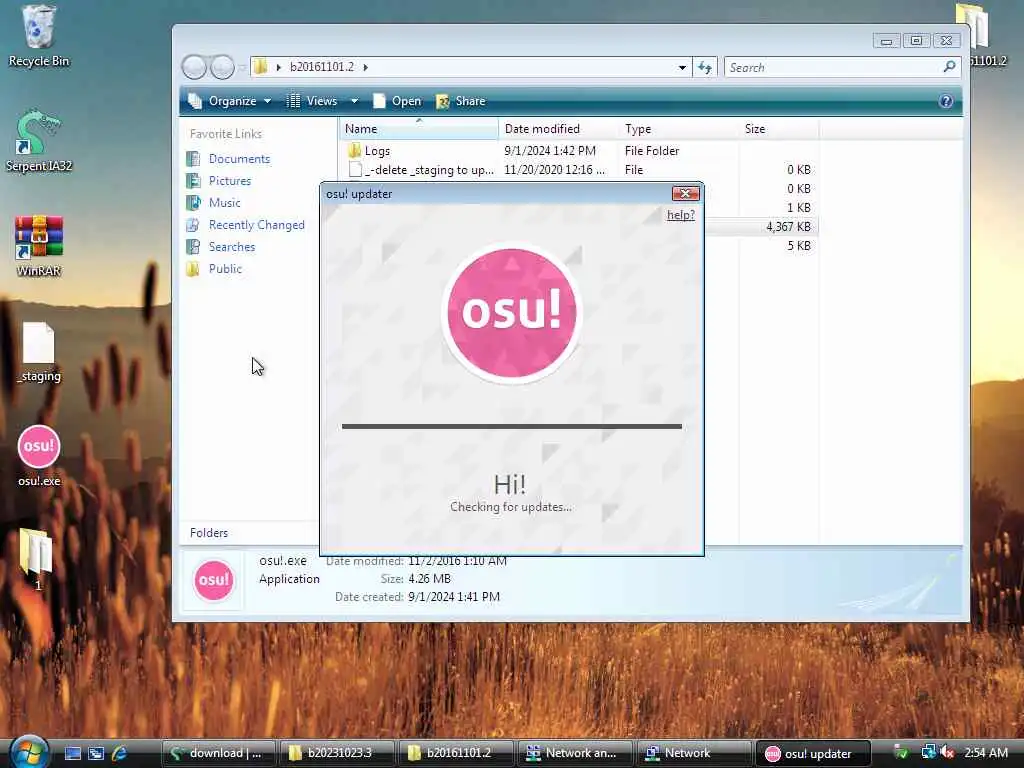Maximize the explorer window
The height and width of the screenshot is (768, 1024).
click(x=916, y=40)
